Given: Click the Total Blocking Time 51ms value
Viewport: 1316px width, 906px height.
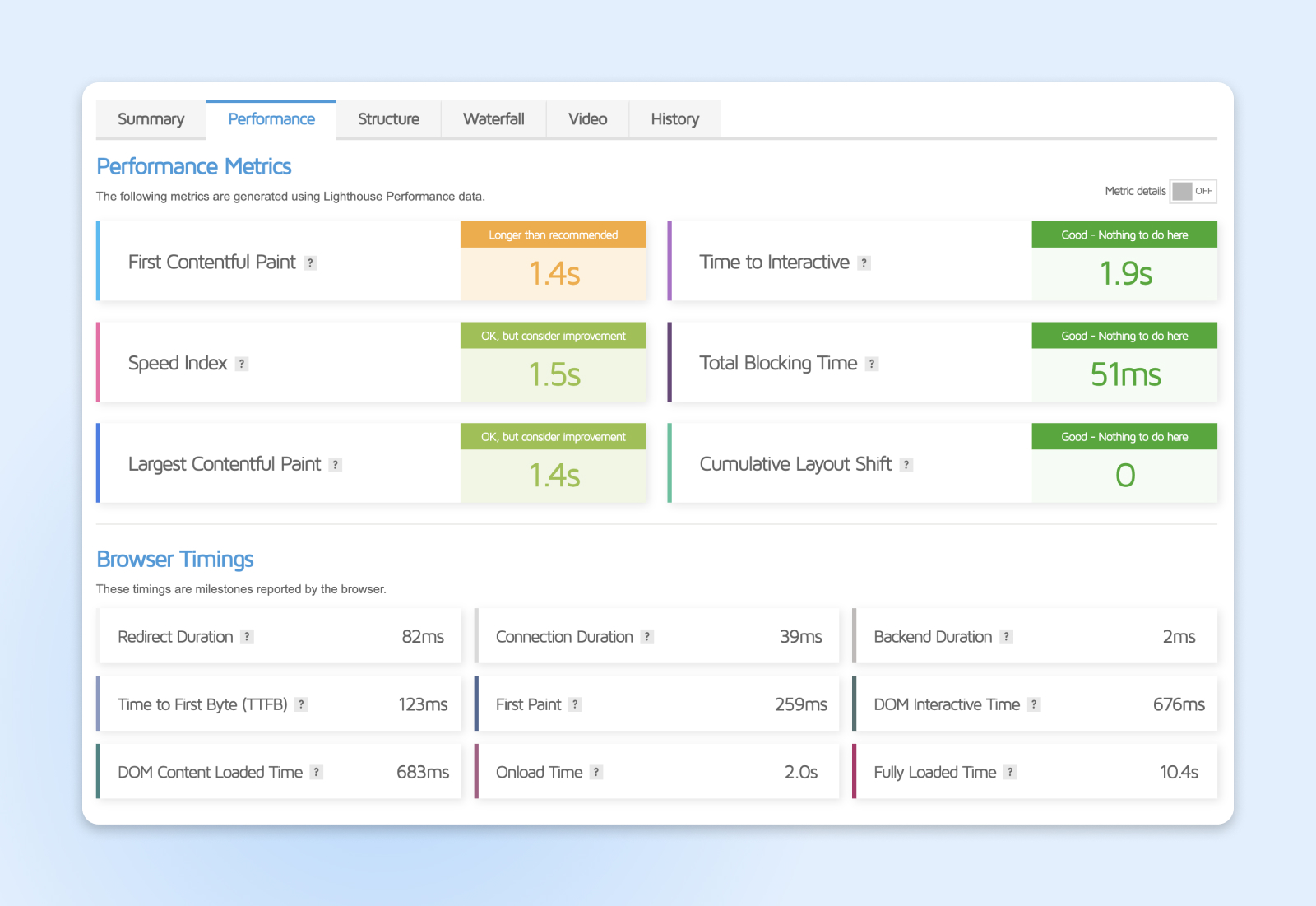Looking at the screenshot, I should pyautogui.click(x=1124, y=374).
